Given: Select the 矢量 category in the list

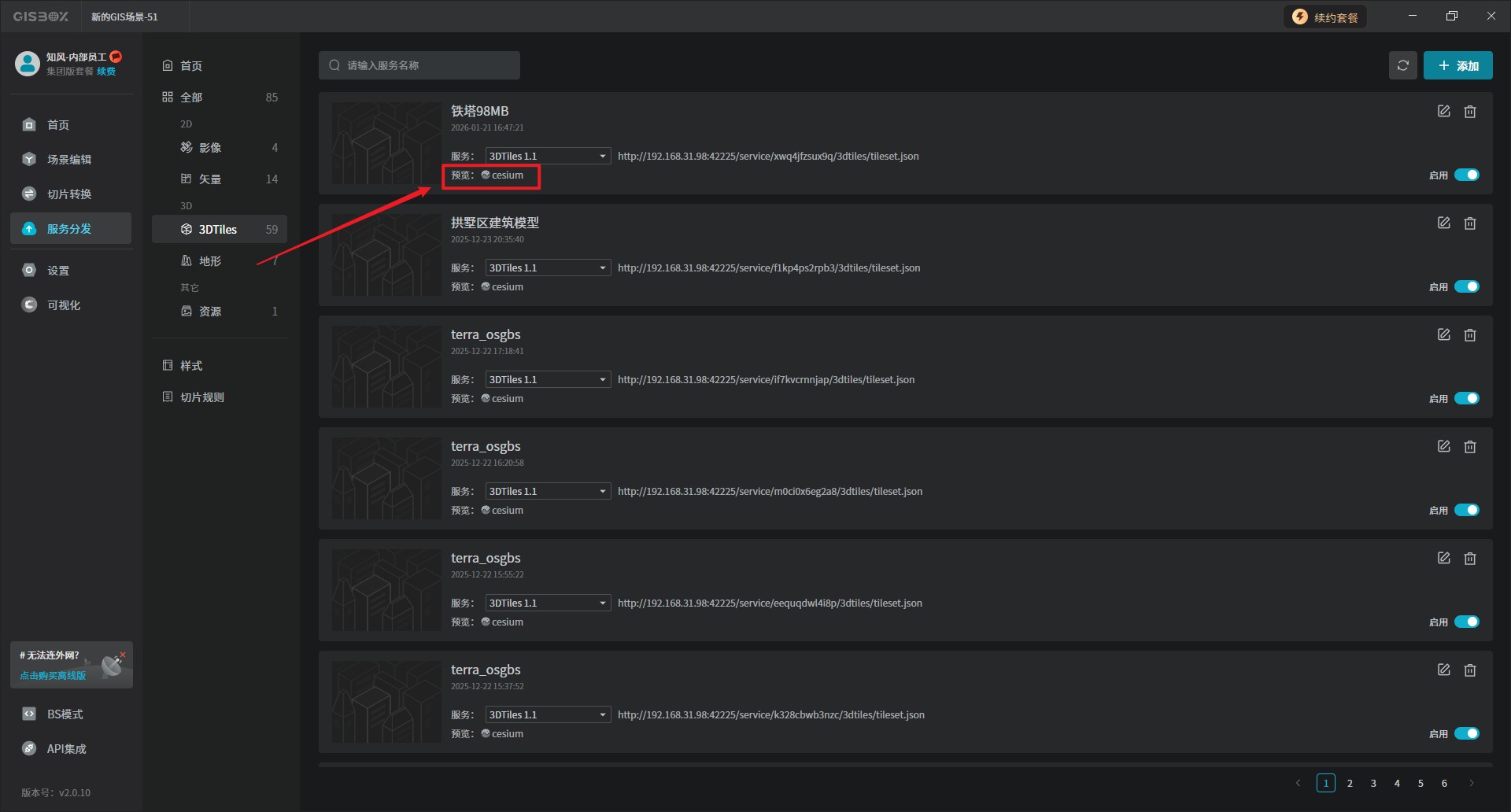Looking at the screenshot, I should pyautogui.click(x=210, y=179).
